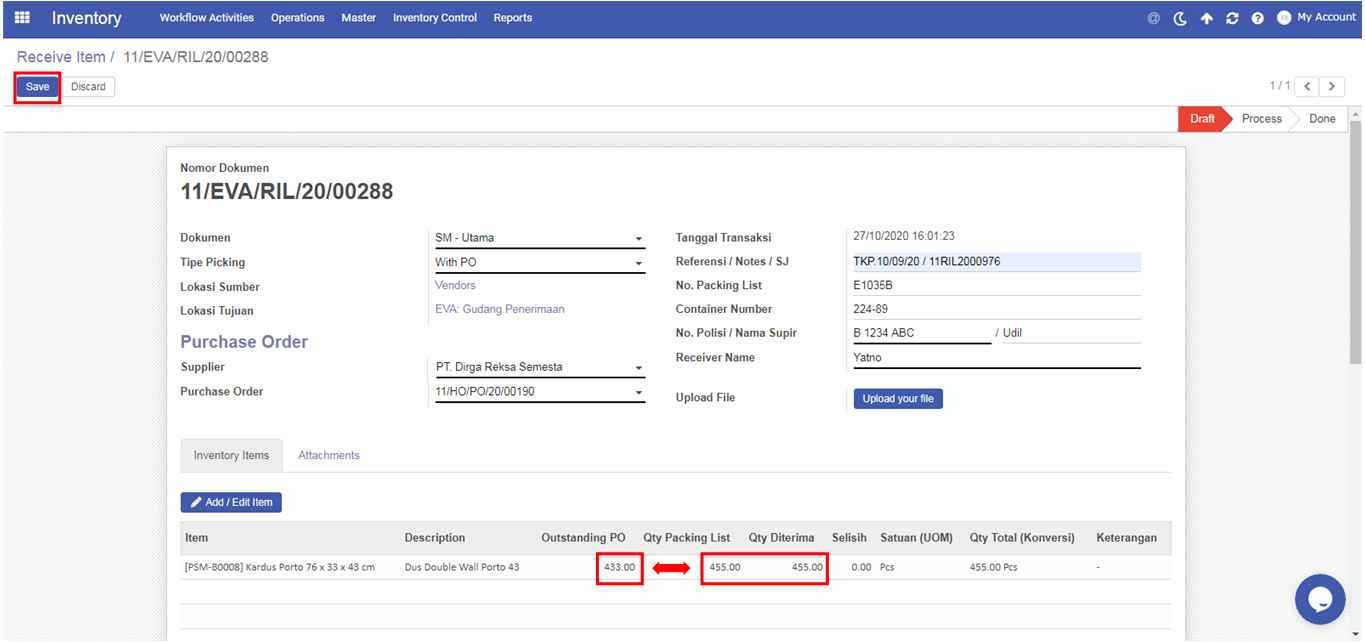The height and width of the screenshot is (642, 1365).
Task: Open the Inventory Control menu
Action: point(434,18)
